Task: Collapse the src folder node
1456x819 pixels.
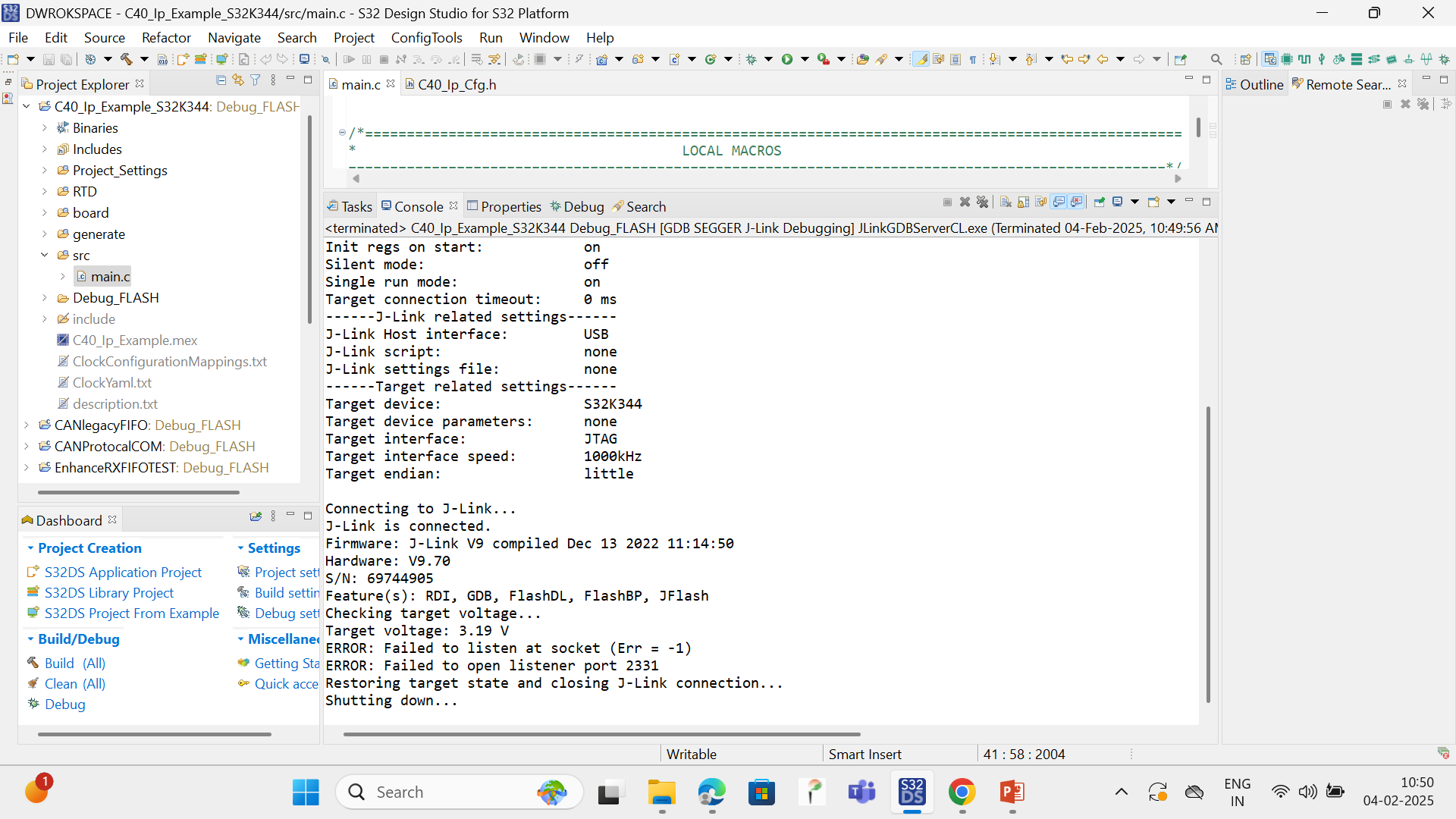Action: point(45,256)
